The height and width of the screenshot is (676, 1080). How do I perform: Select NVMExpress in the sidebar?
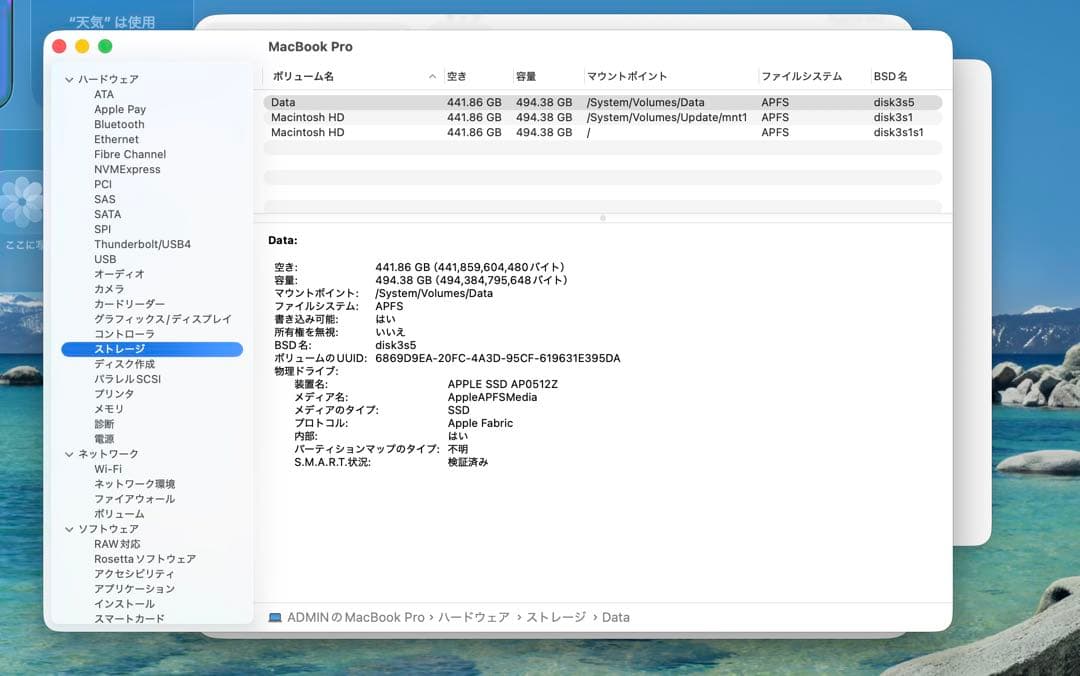click(127, 170)
